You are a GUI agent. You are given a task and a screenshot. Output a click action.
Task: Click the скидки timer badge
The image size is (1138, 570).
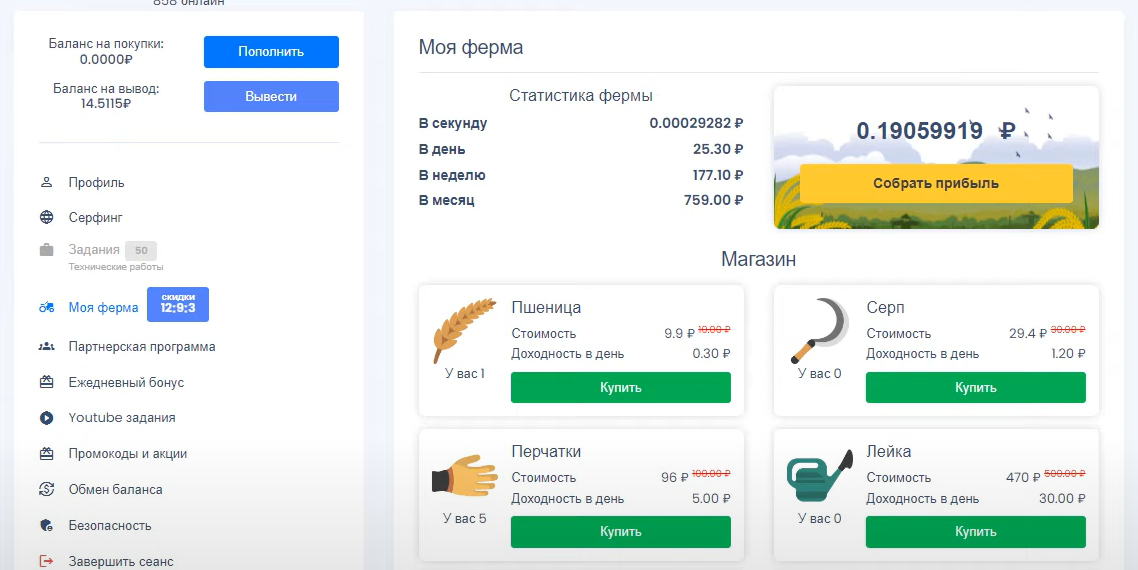[x=178, y=304]
